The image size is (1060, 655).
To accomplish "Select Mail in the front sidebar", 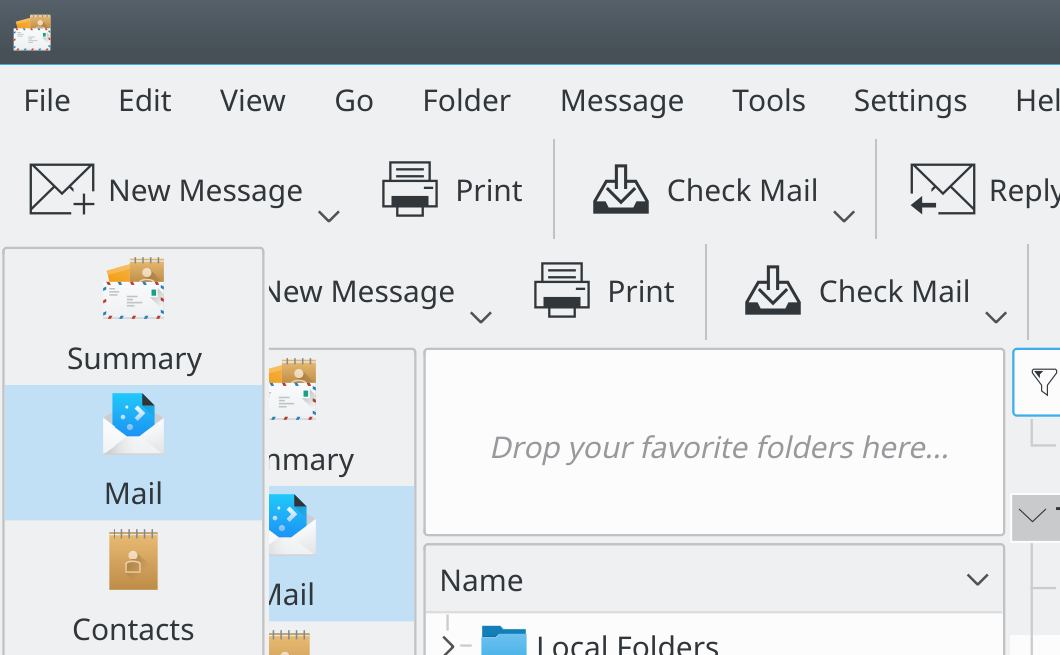I will click(x=134, y=453).
